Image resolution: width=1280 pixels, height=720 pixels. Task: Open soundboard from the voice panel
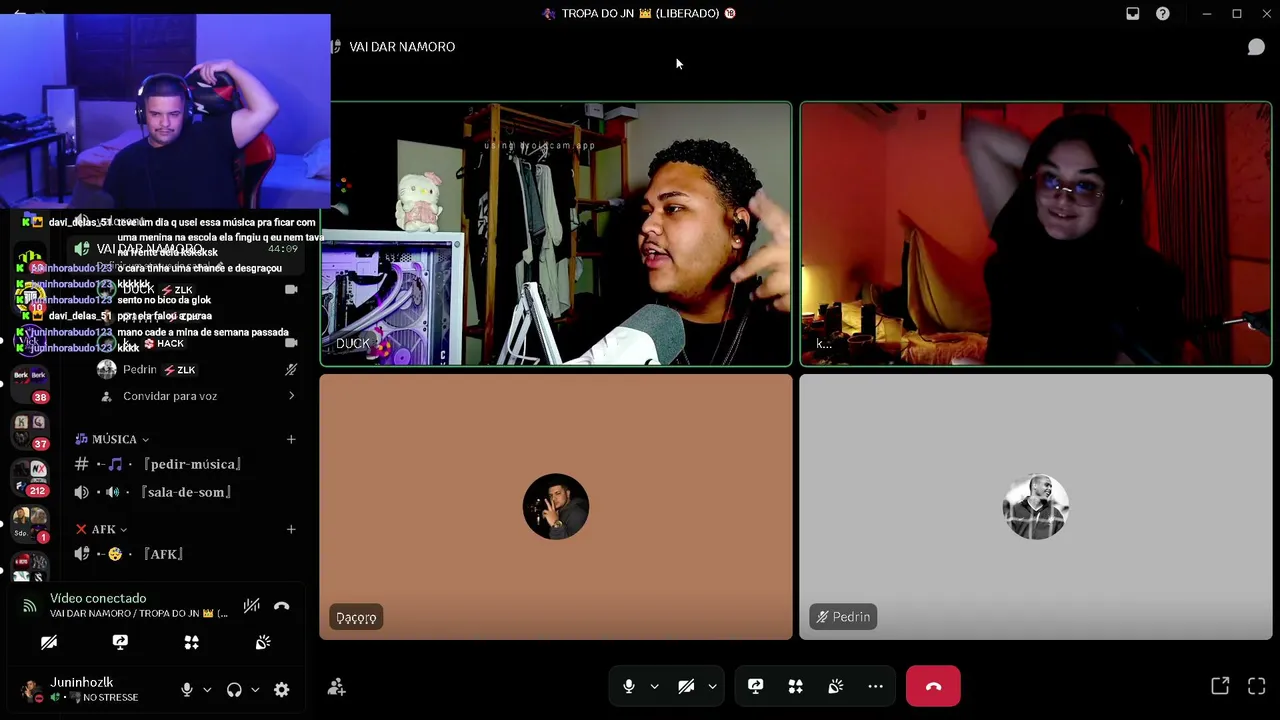click(x=263, y=642)
